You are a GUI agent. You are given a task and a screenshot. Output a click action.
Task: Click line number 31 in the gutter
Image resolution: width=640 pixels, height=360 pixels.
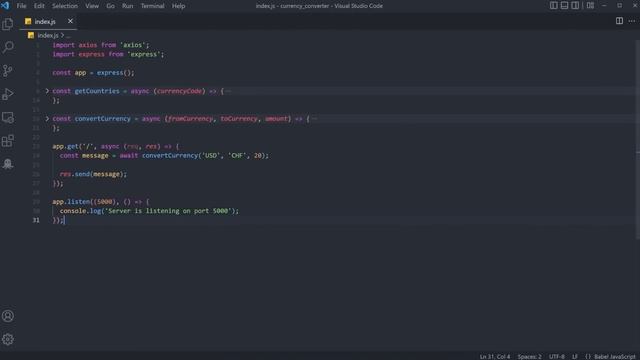[36, 220]
